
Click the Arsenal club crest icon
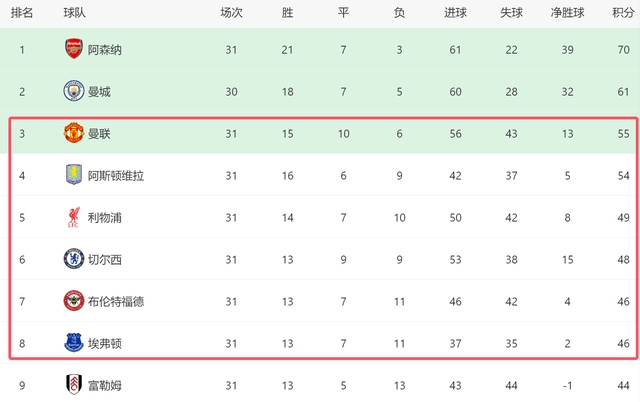pyautogui.click(x=73, y=49)
